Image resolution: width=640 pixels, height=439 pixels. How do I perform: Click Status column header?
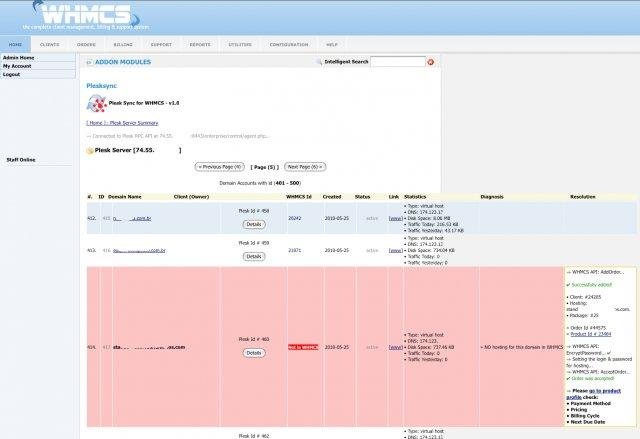click(362, 197)
